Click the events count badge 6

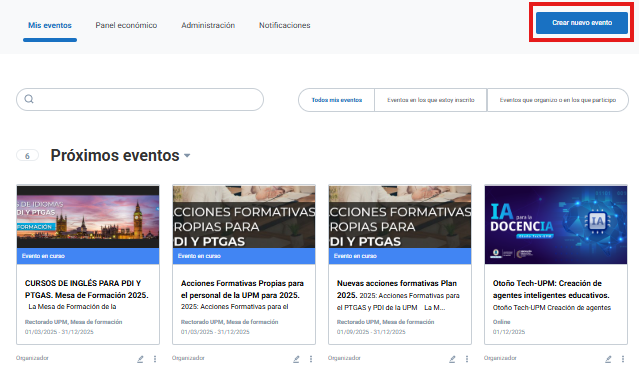click(x=27, y=156)
